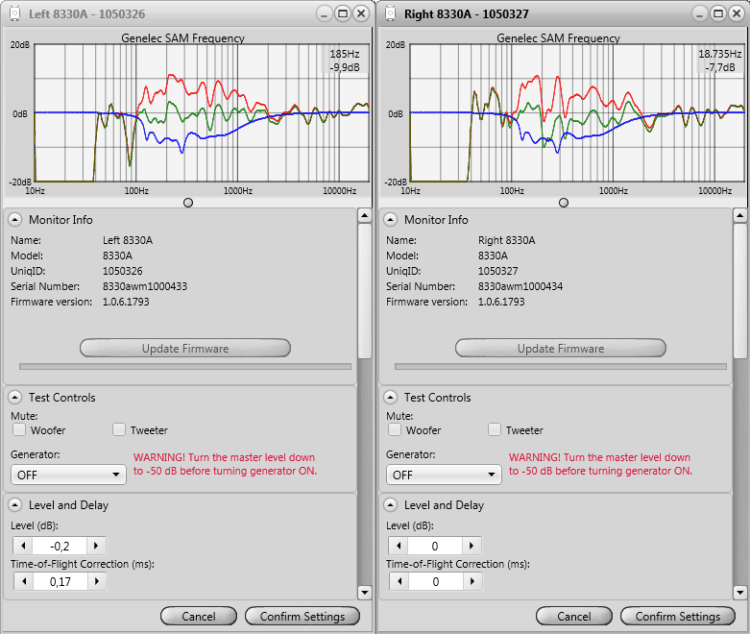
Task: Minimize the Right 8330A window
Action: click(x=699, y=13)
